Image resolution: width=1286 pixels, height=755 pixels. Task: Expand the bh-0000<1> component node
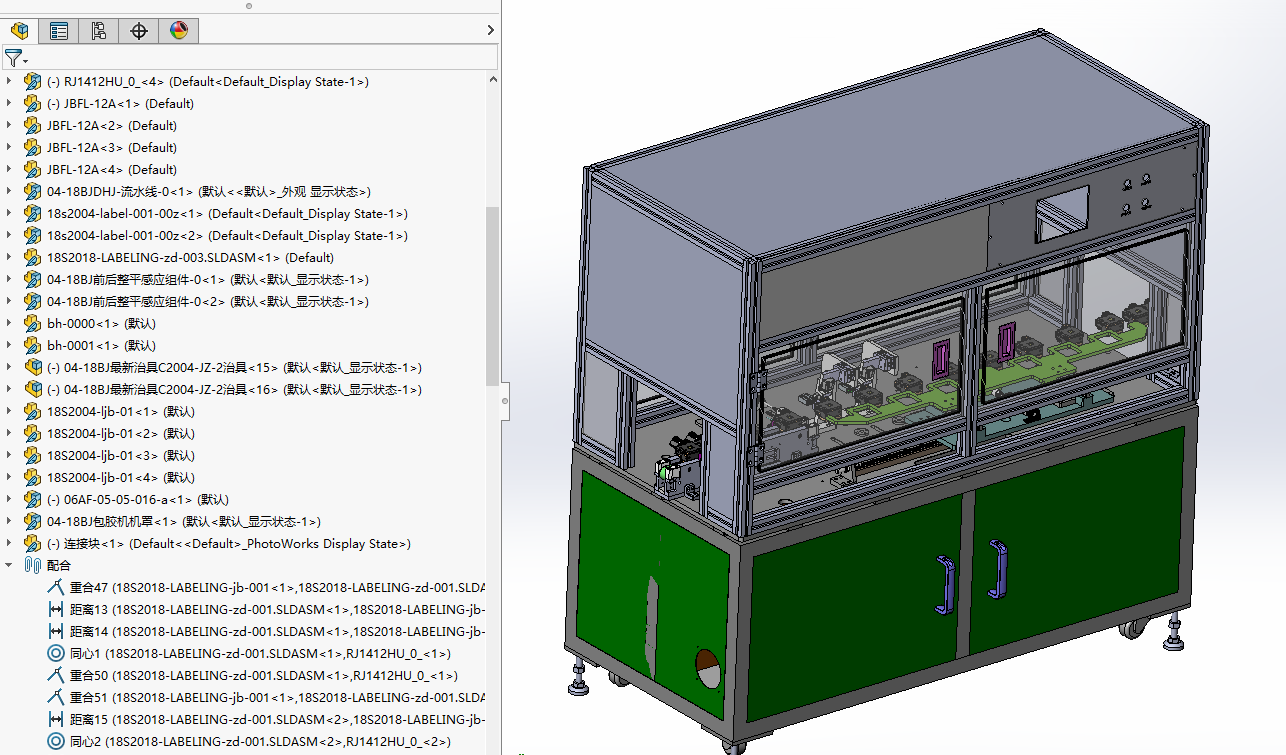click(10, 323)
